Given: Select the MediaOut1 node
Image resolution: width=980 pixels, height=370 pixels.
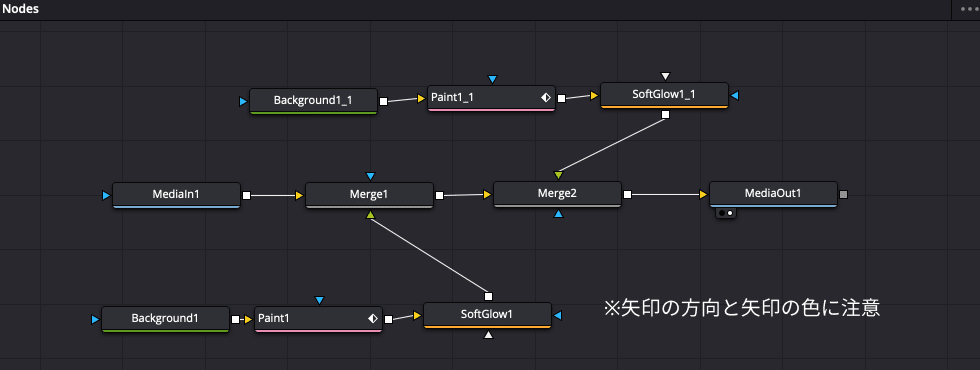Looking at the screenshot, I should point(773,194).
